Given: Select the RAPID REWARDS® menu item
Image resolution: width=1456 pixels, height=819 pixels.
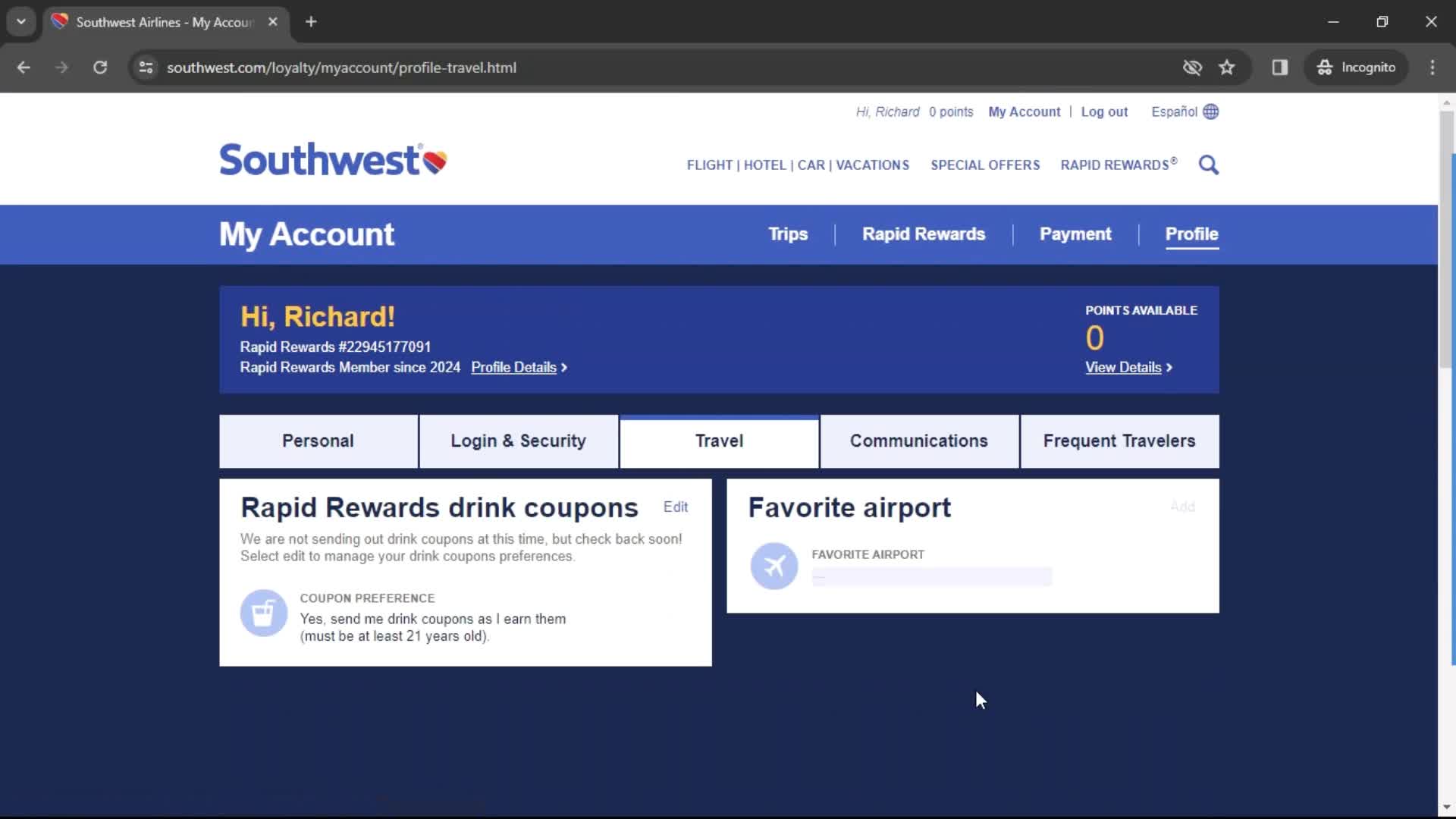Looking at the screenshot, I should tap(1119, 165).
